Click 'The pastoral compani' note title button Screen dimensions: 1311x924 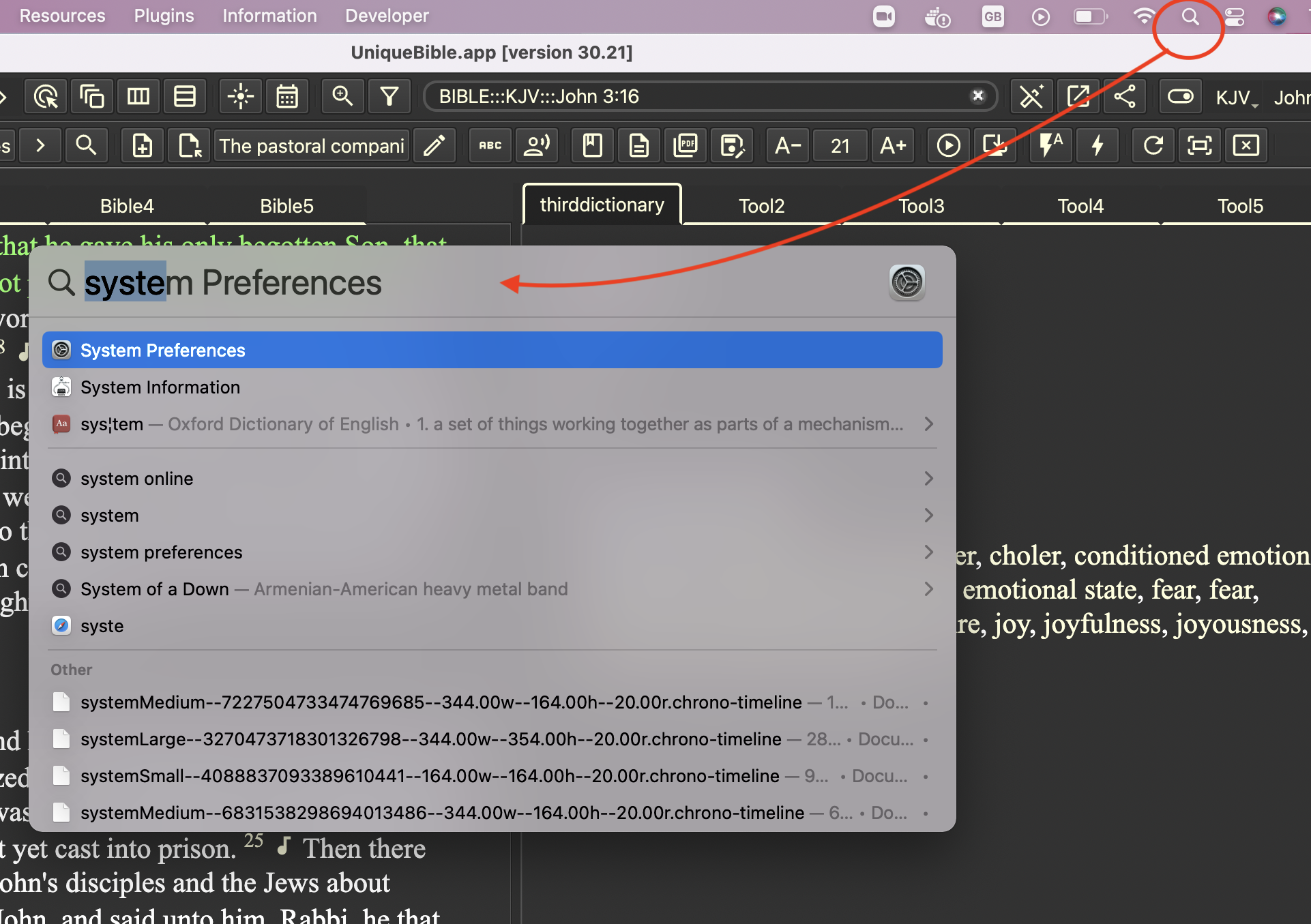(312, 146)
